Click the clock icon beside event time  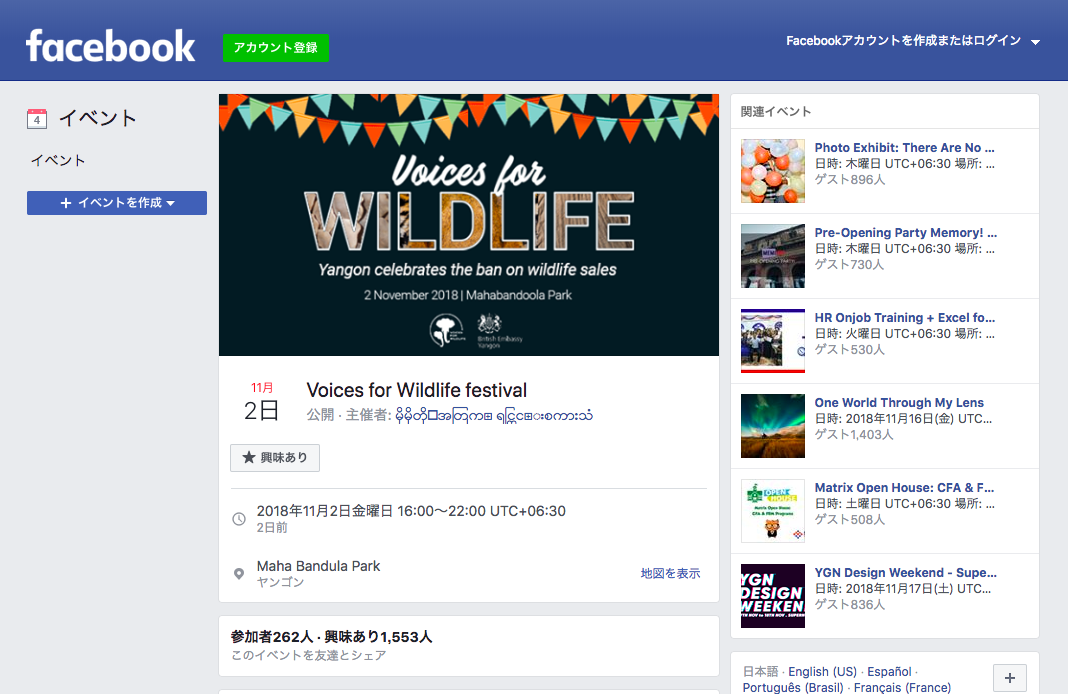tap(239, 519)
